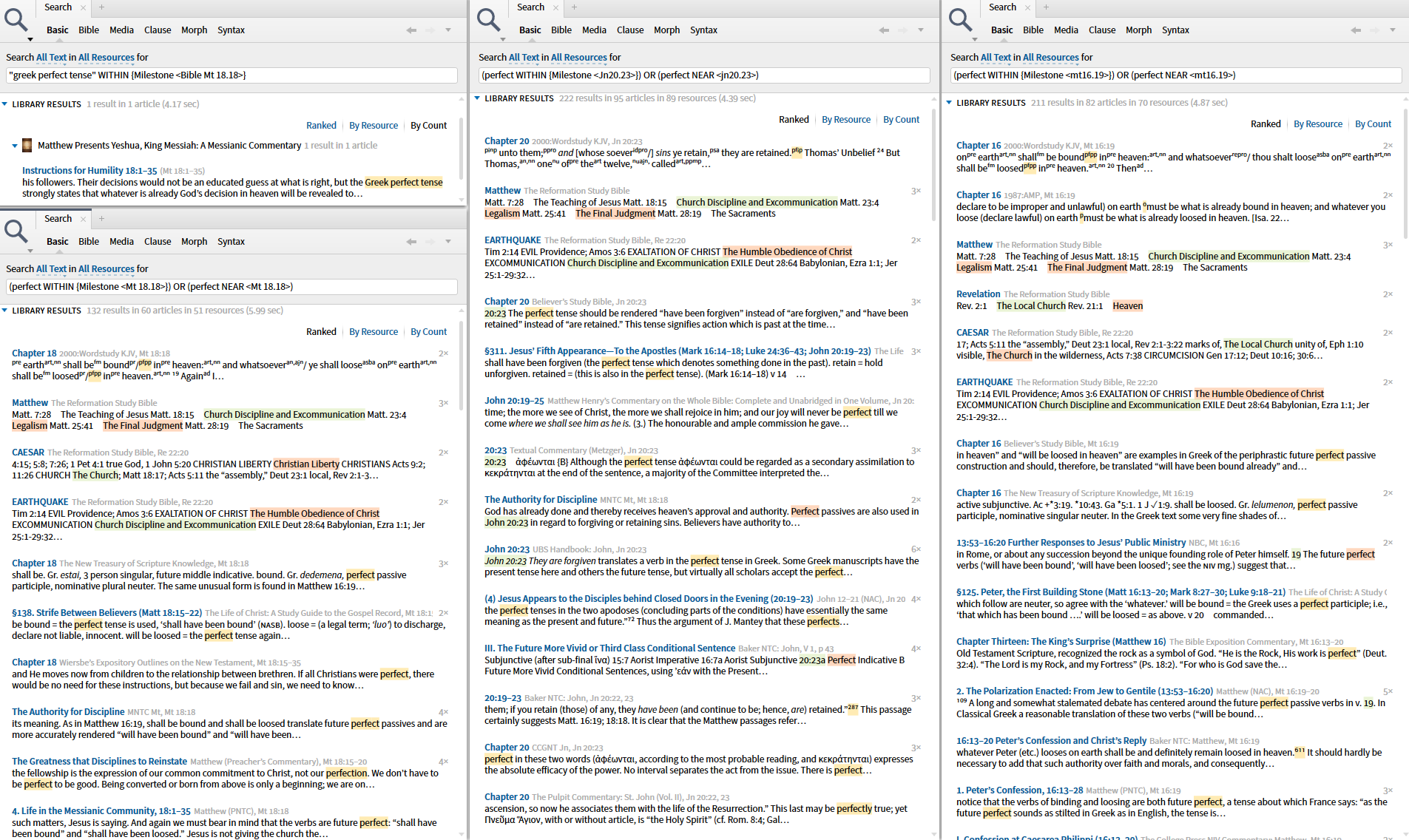Close the Search tab in the perfect NEAR Mt 18.18 panel
The image size is (1409, 840).
(x=83, y=219)
